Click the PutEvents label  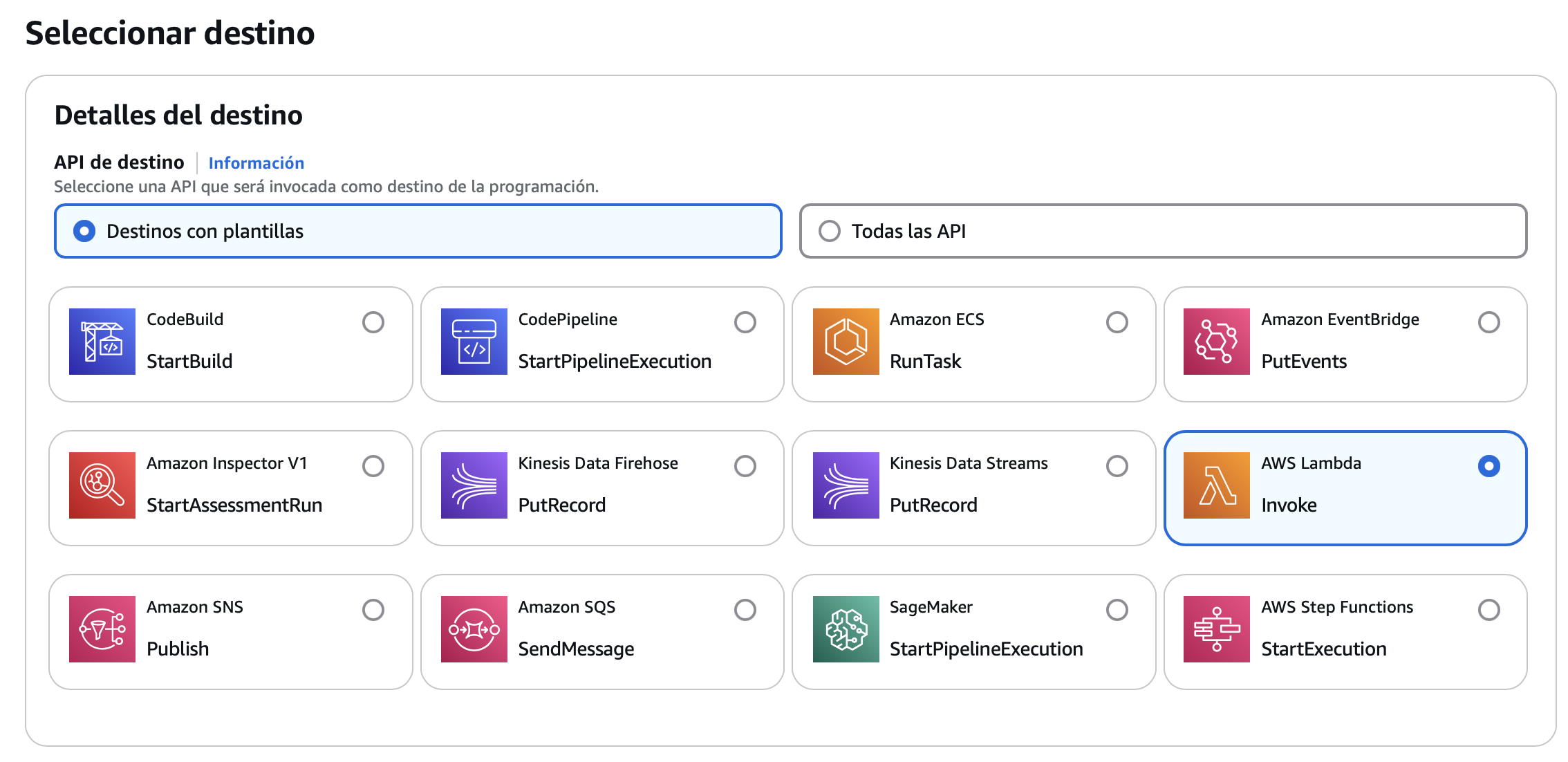[x=1304, y=361]
